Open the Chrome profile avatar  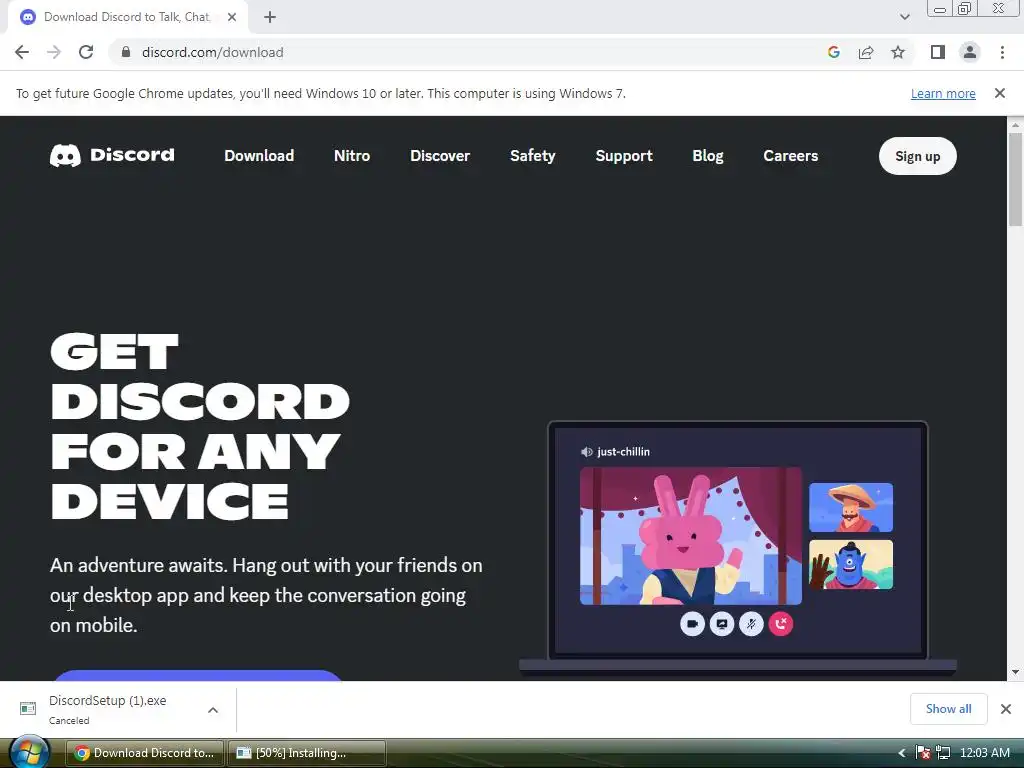970,52
